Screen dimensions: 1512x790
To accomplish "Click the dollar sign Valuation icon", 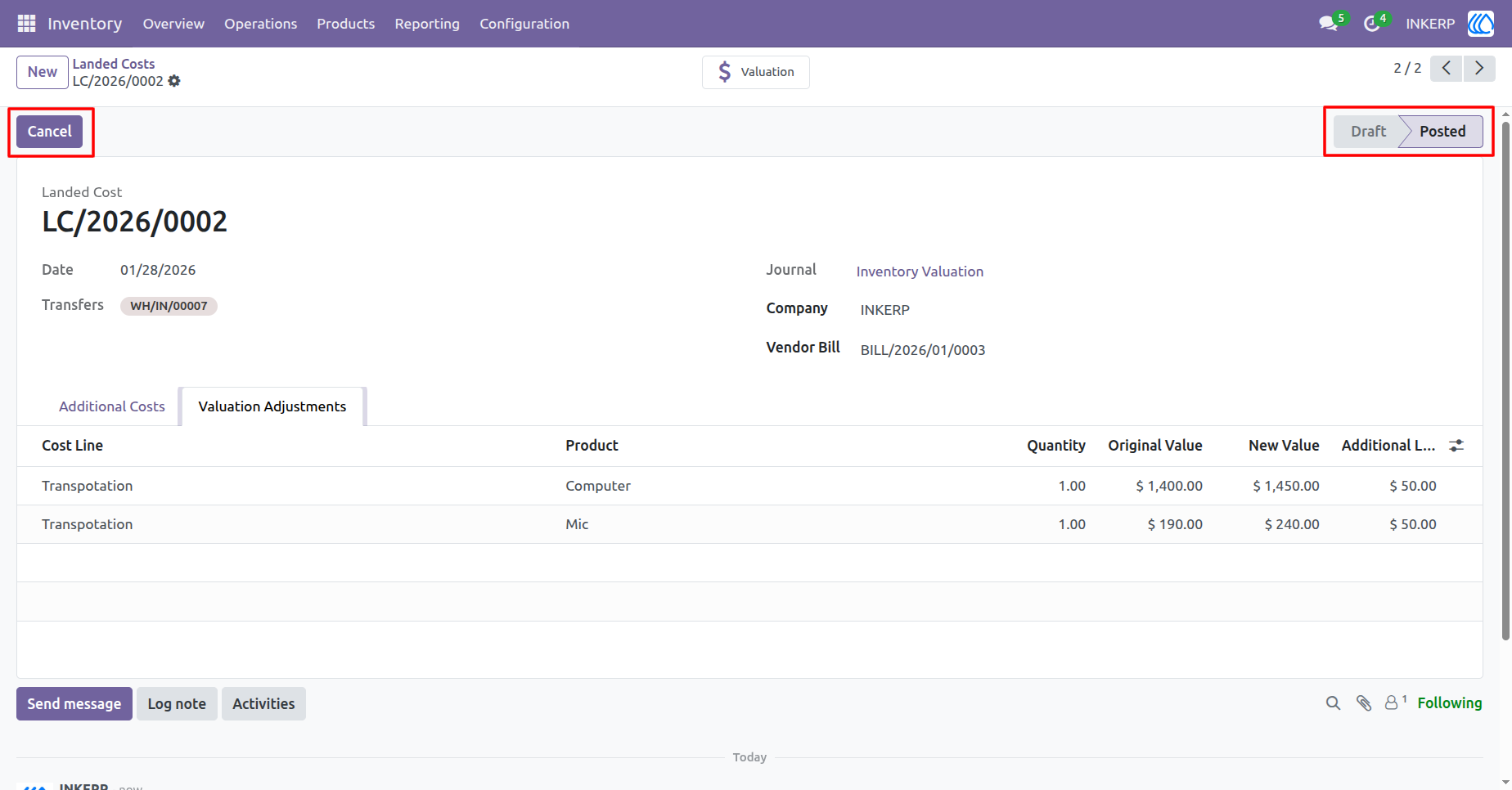I will pyautogui.click(x=724, y=72).
